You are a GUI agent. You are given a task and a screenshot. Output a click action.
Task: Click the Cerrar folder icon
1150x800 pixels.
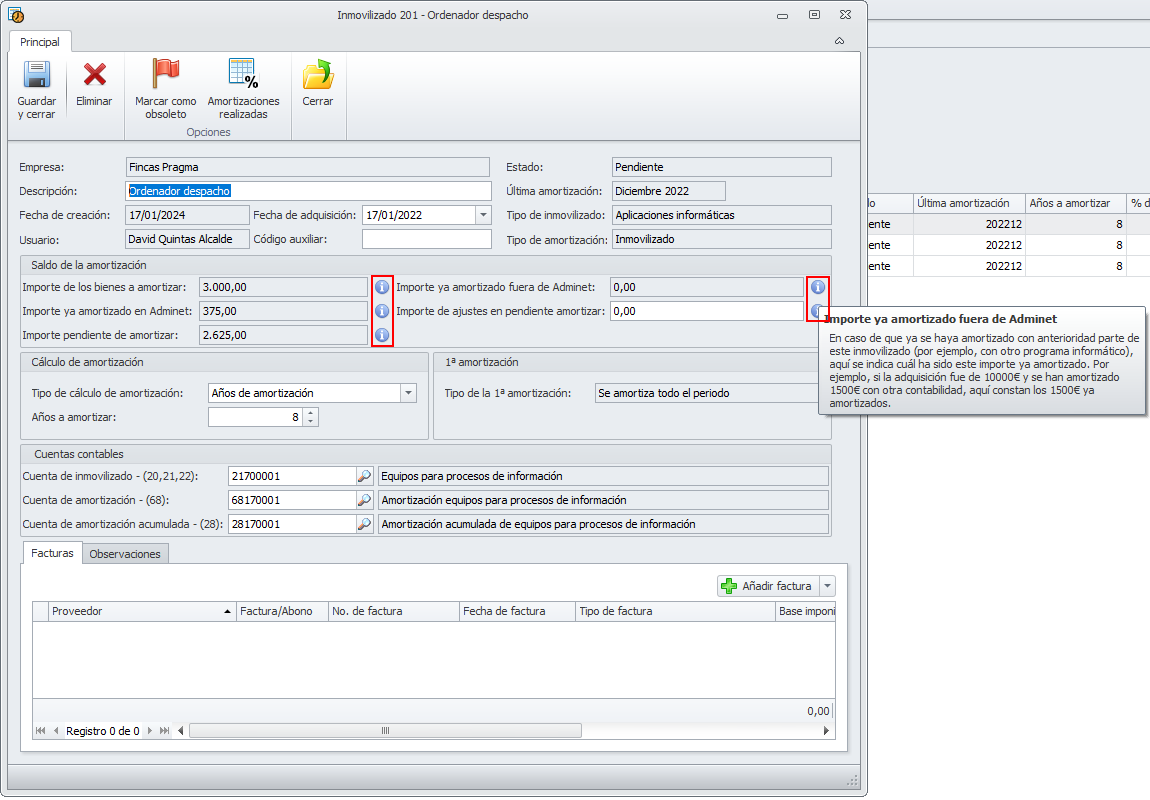point(318,74)
